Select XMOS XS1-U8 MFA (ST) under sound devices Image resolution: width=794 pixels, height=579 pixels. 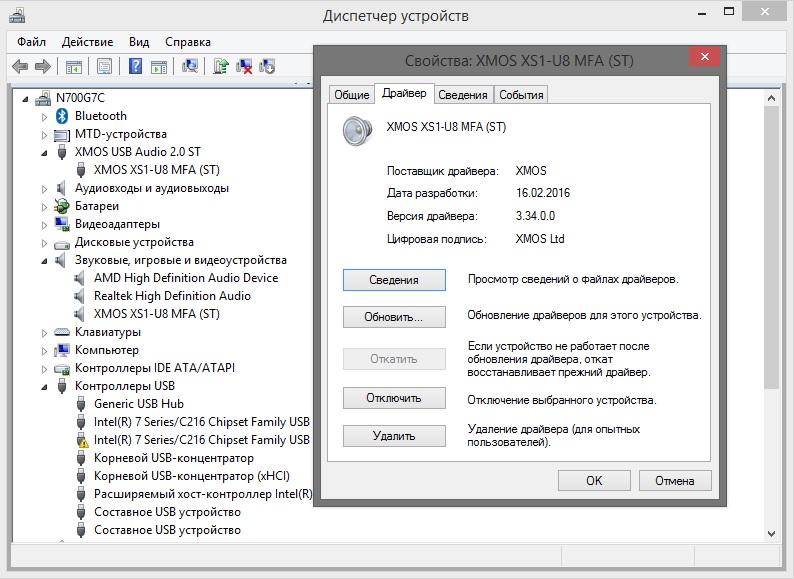point(156,314)
